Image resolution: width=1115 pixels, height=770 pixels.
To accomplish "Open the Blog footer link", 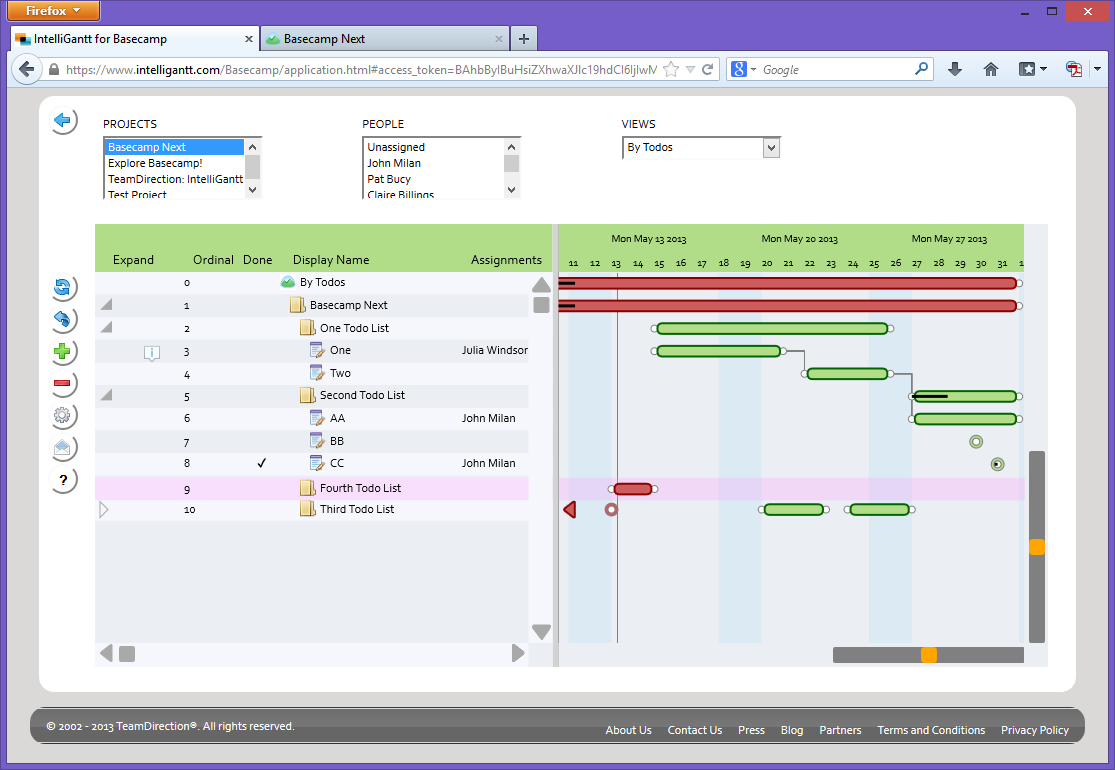I will 791,730.
